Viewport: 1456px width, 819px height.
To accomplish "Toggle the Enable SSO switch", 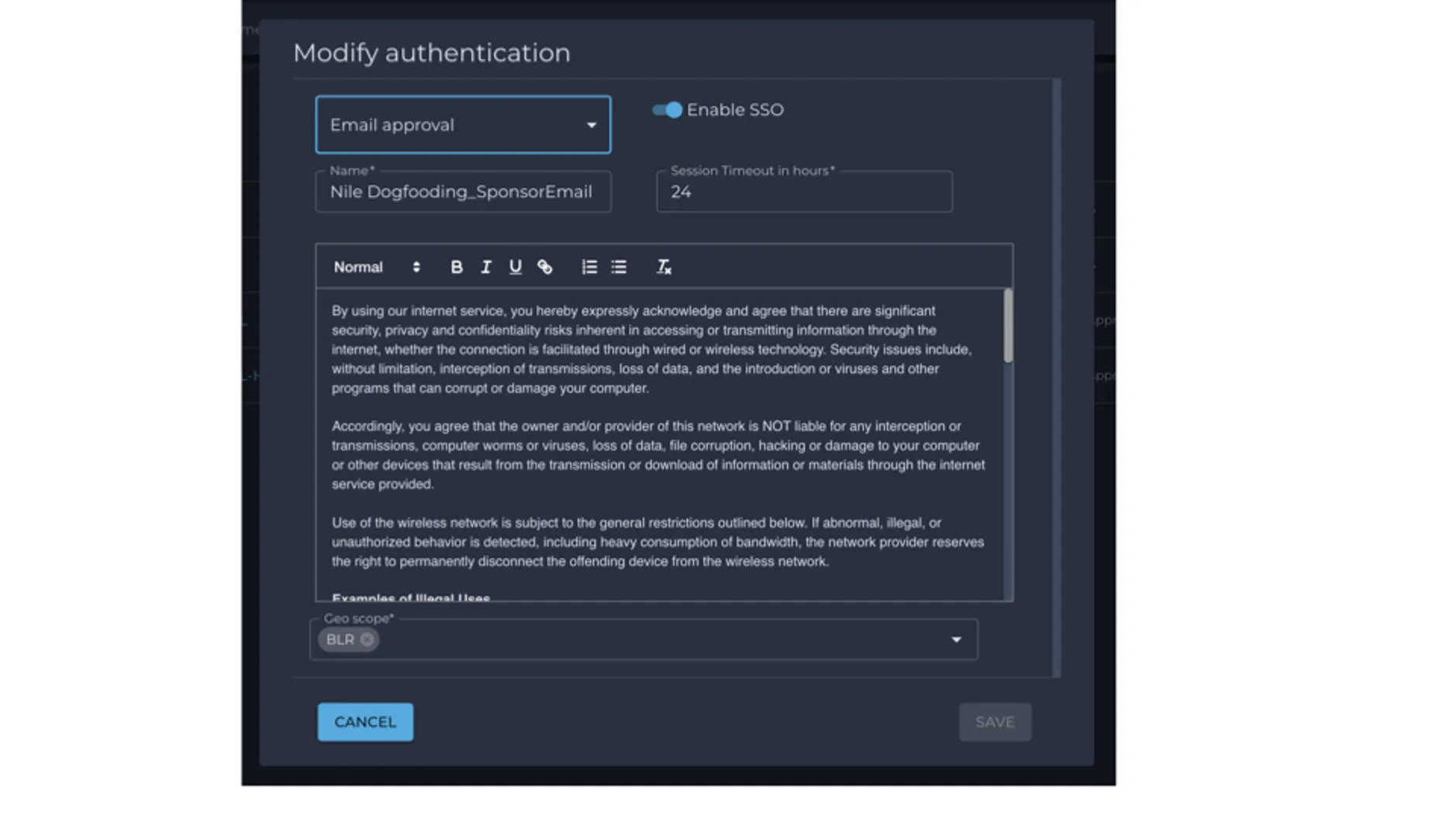I will [x=667, y=110].
